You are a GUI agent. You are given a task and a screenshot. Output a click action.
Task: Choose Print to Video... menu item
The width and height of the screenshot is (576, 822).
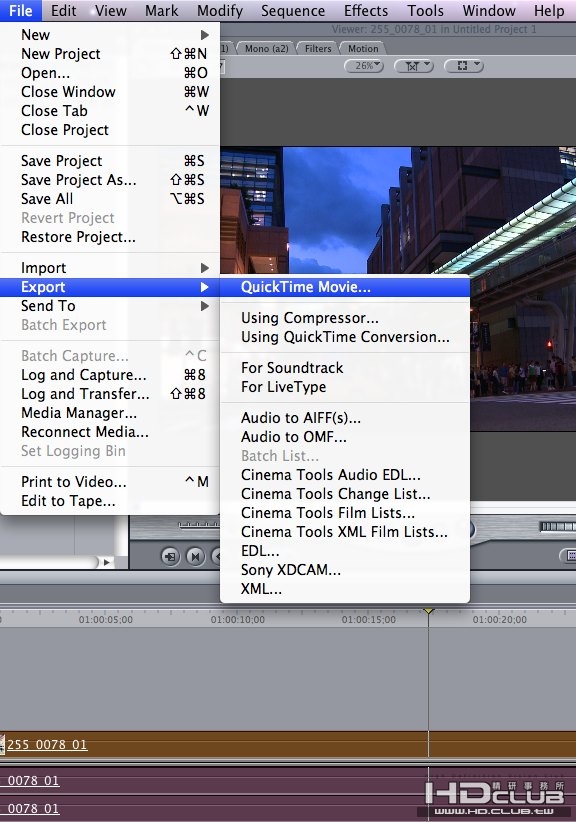tap(110, 482)
